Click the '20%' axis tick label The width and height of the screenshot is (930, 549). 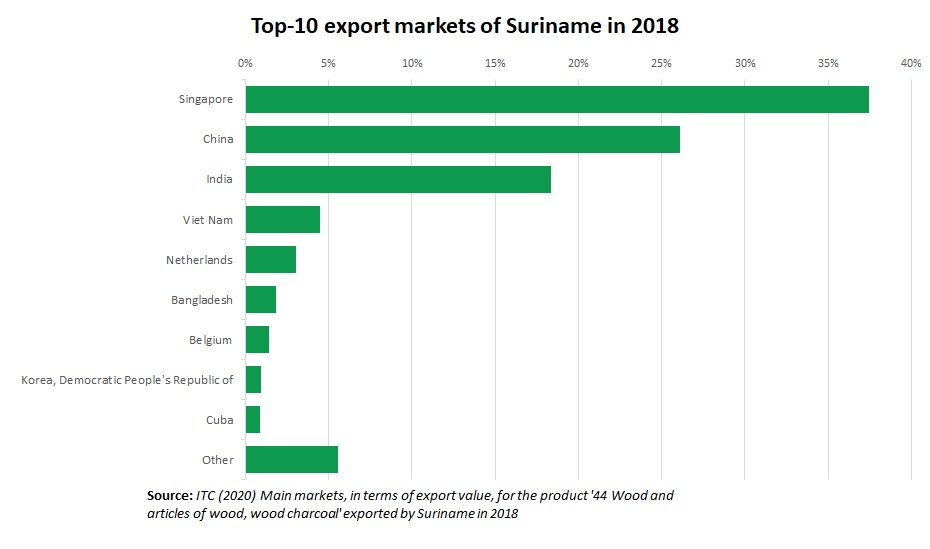(x=578, y=63)
